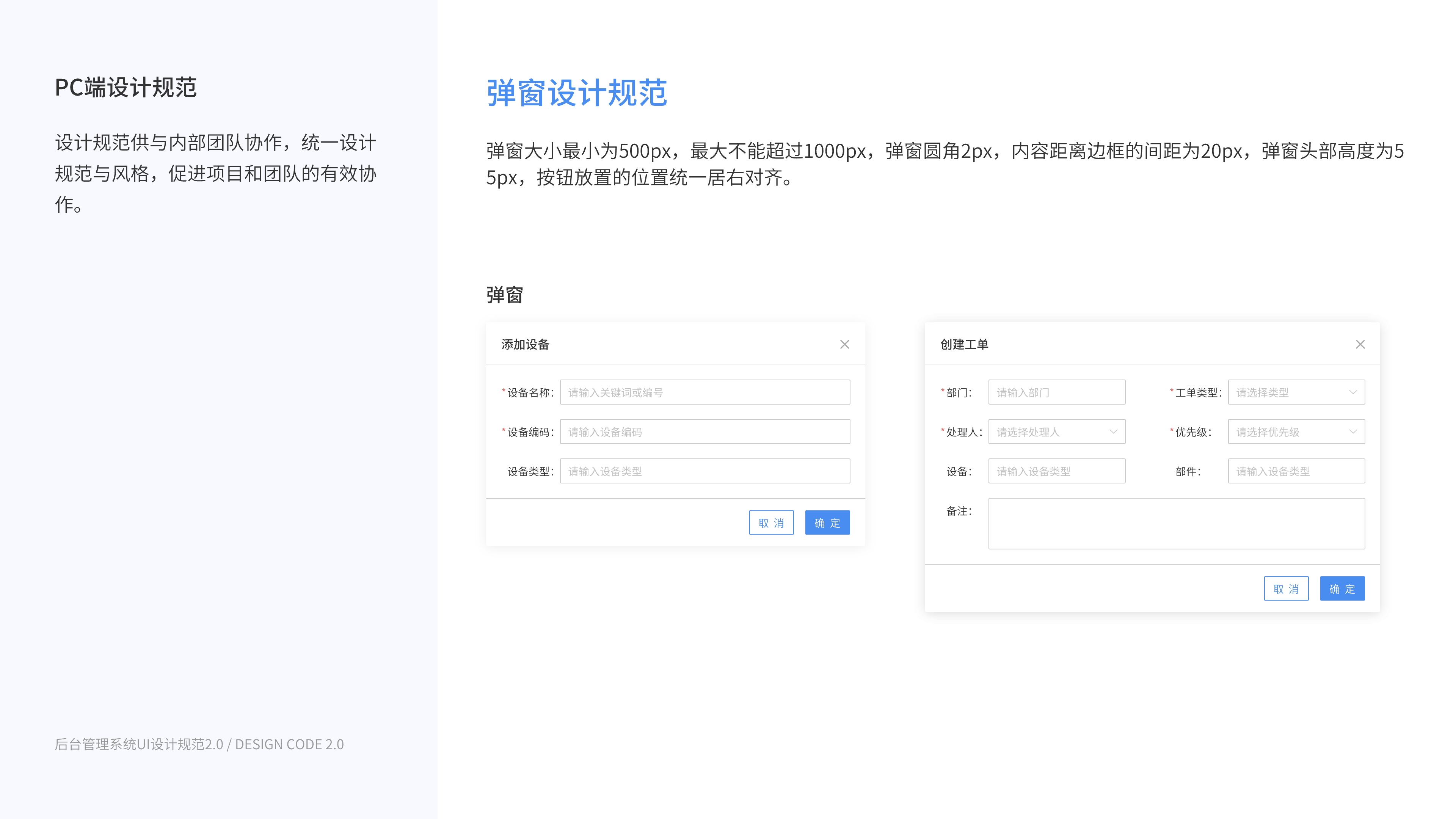Viewport: 1456px width, 819px height.
Task: Click the 弹窗设计规范 blue heading
Action: point(576,93)
